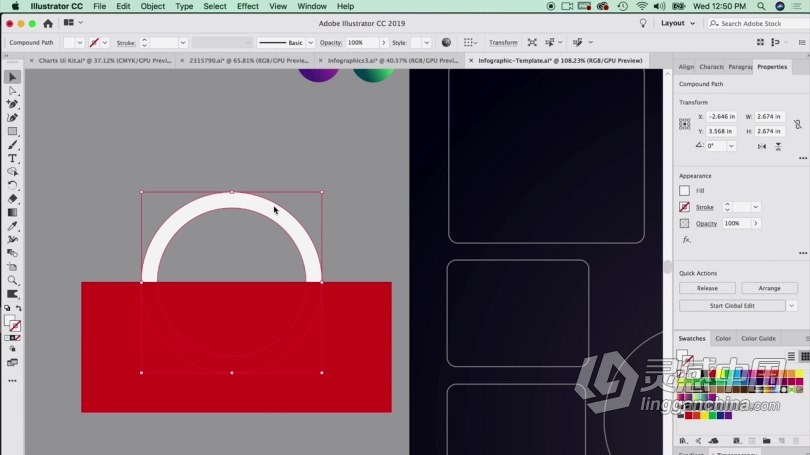
Task: Expand Start Global Edit options arrow
Action: pos(791,306)
